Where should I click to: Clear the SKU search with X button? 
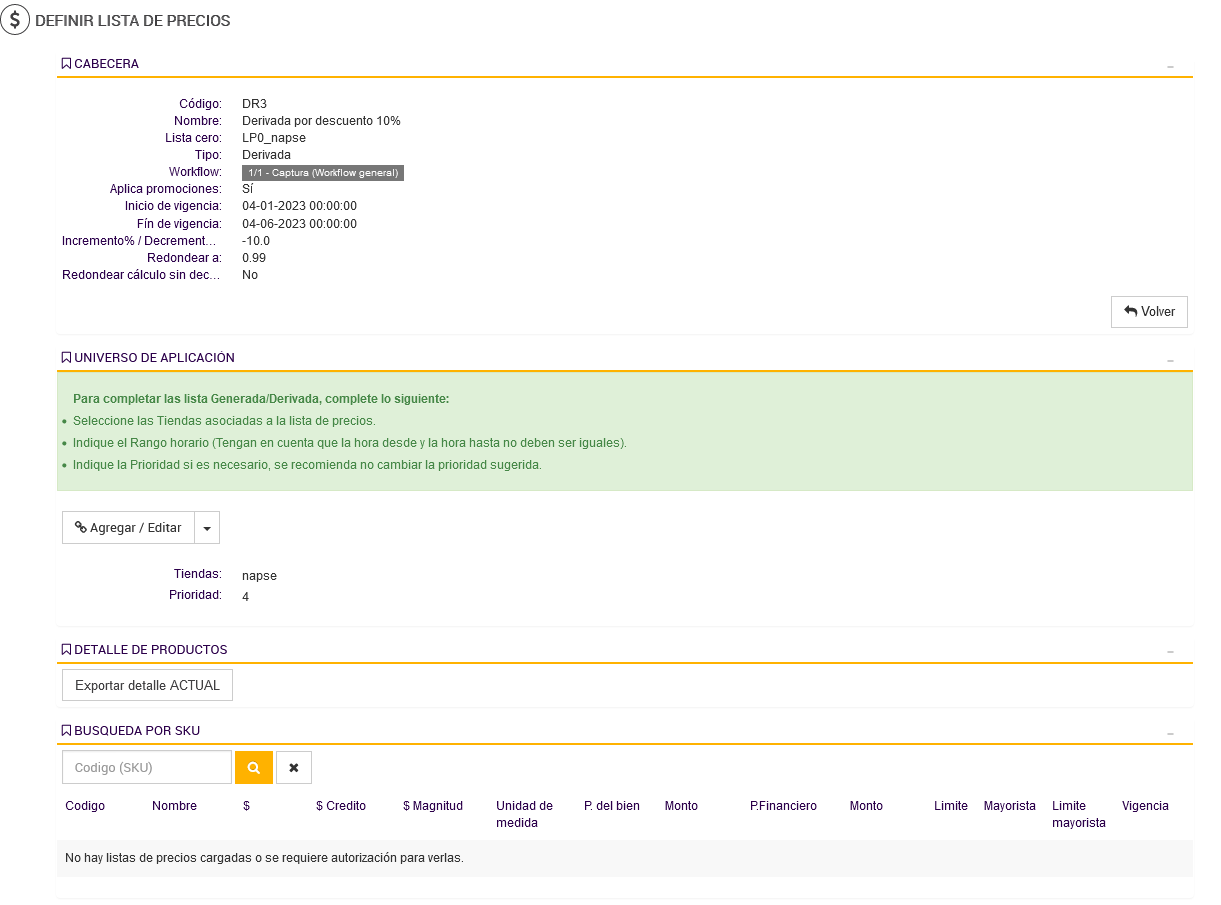294,768
